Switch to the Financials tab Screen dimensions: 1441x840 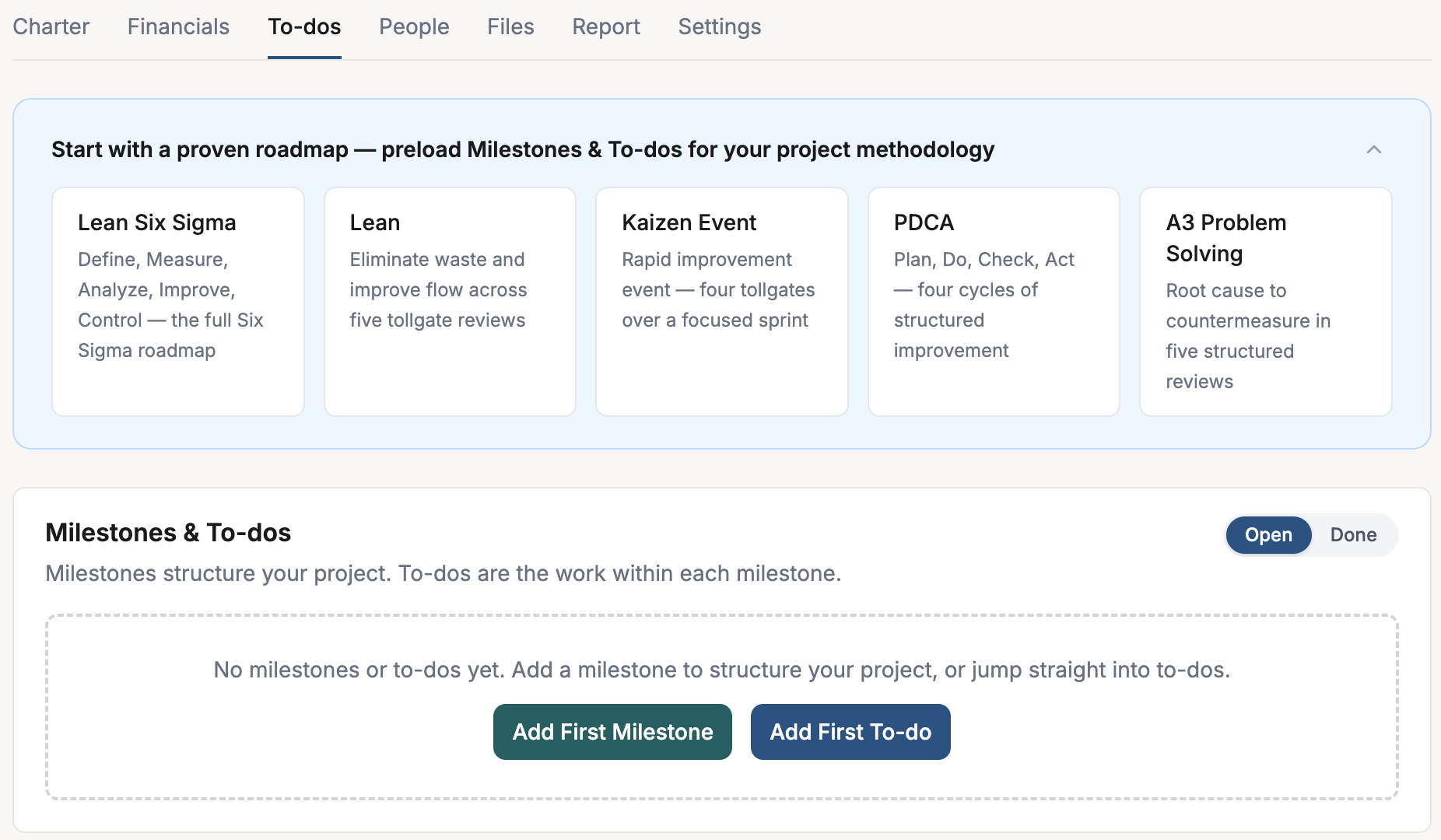[178, 26]
